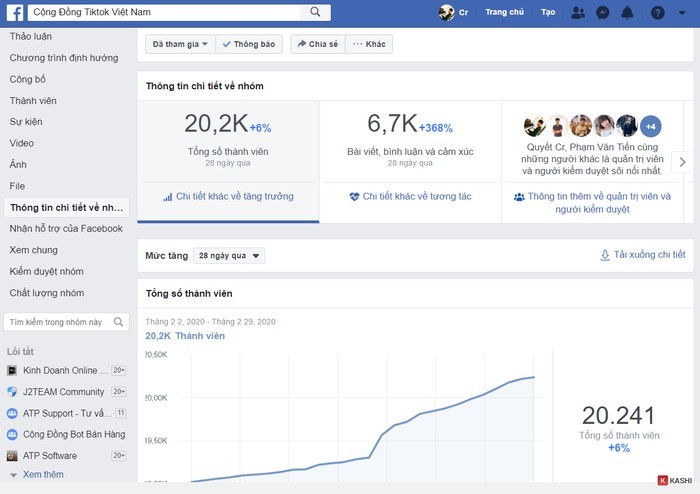Open notifications bell icon
This screenshot has width=700, height=494.
(627, 12)
